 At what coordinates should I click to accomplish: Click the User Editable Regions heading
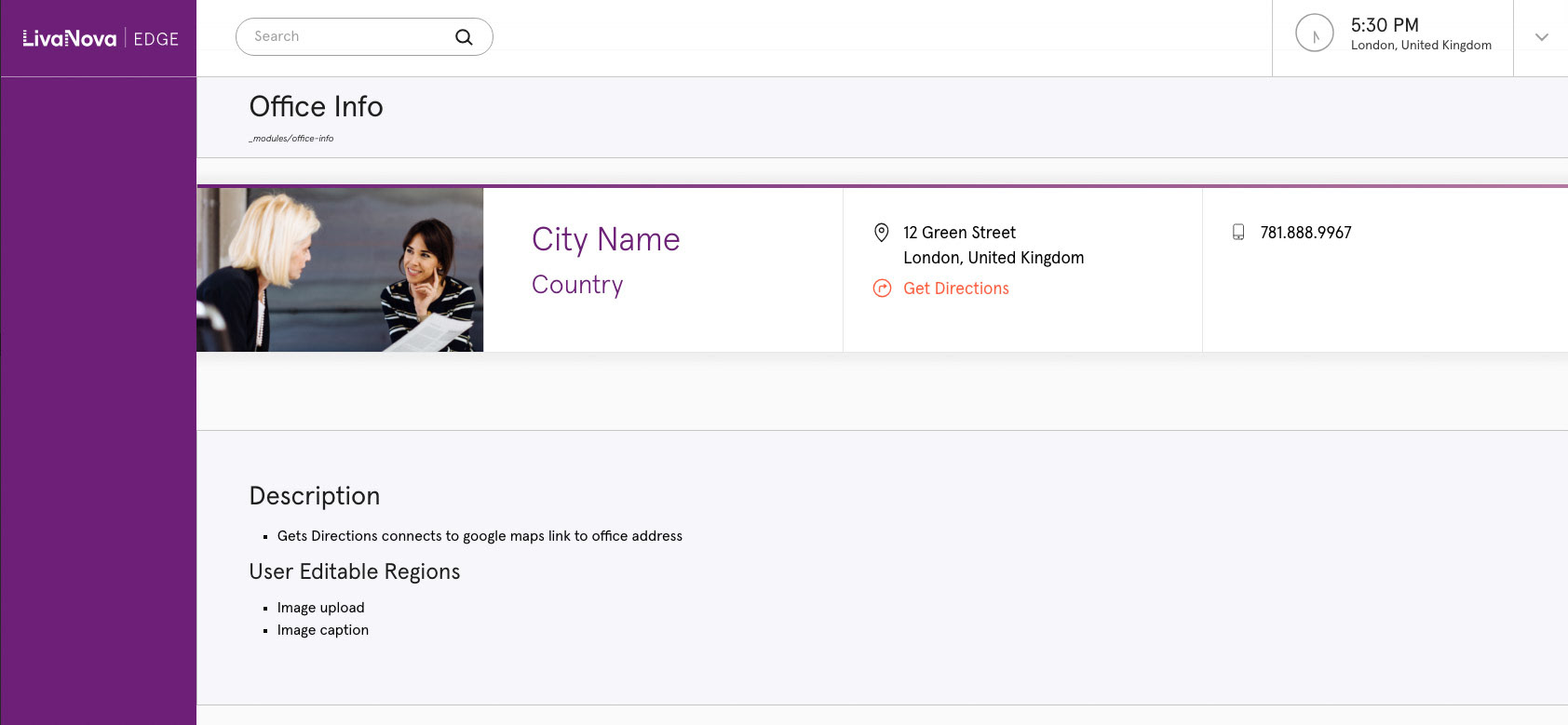(355, 571)
